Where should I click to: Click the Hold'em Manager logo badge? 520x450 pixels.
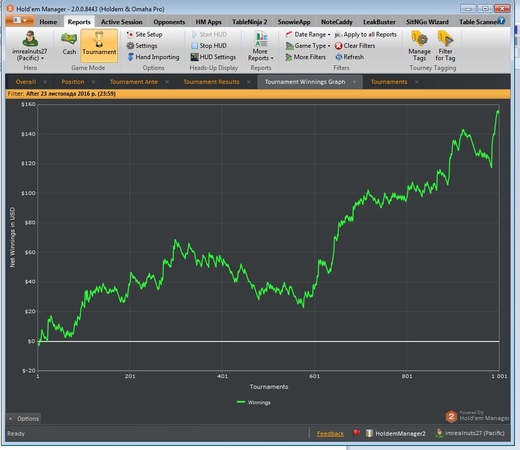[451, 417]
